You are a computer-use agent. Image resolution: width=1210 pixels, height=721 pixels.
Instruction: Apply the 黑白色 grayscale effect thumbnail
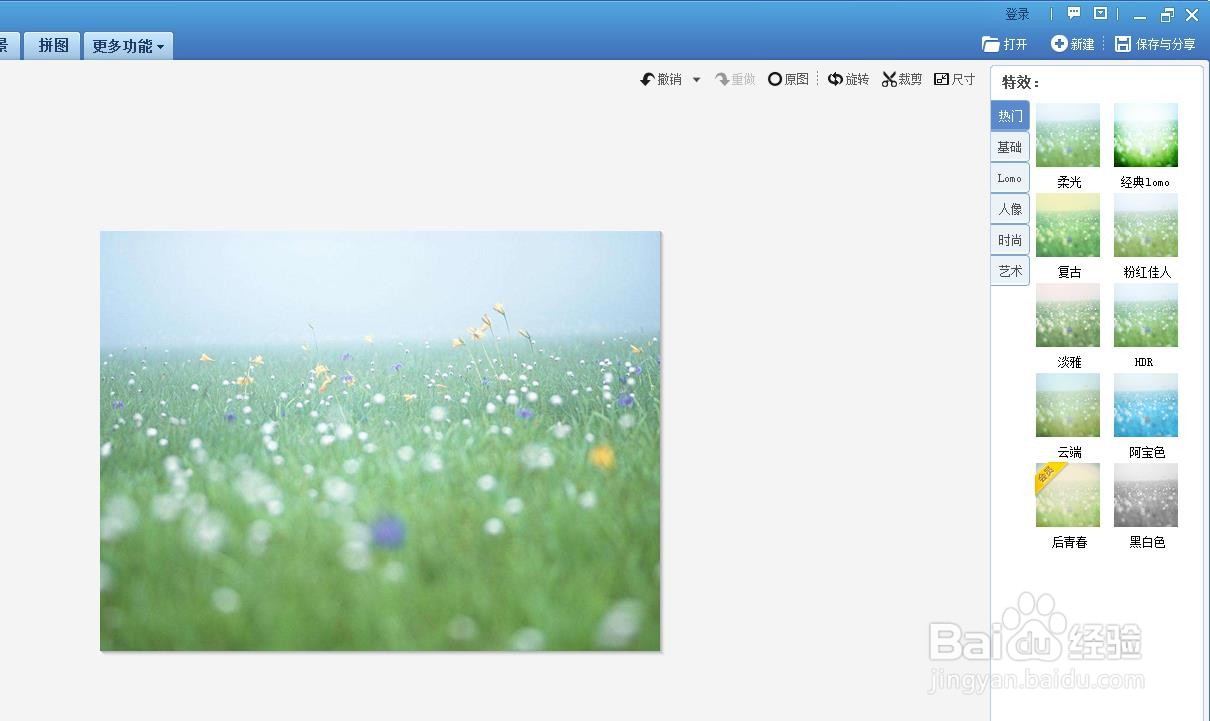coord(1146,495)
